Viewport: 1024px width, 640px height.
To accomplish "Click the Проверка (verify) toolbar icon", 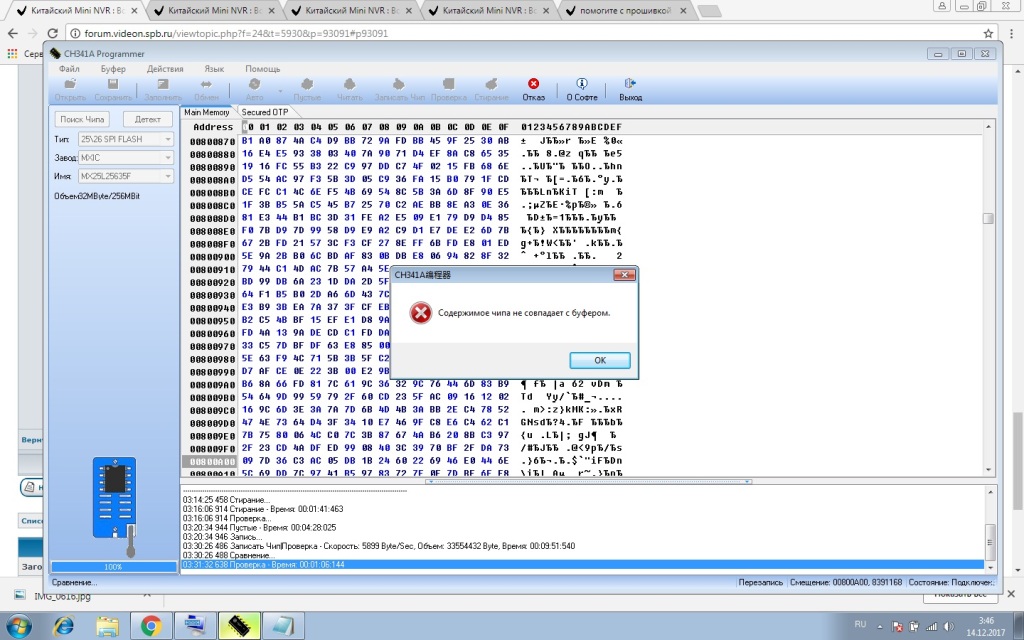I will [448, 85].
